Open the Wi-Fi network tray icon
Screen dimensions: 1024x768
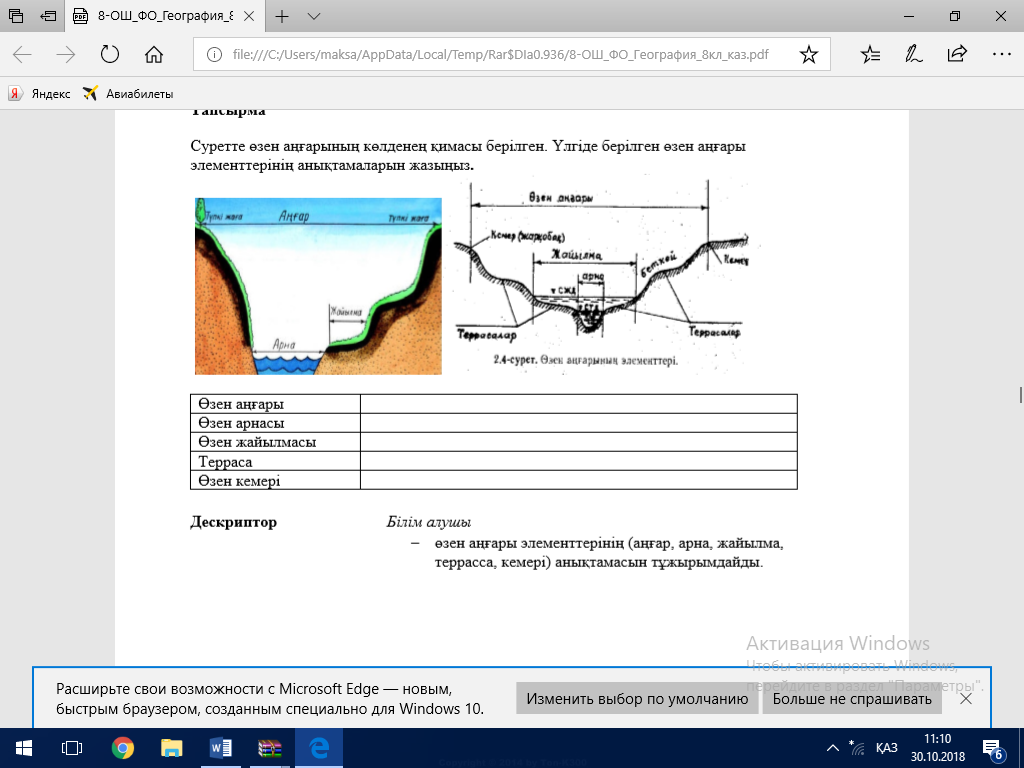click(x=856, y=748)
